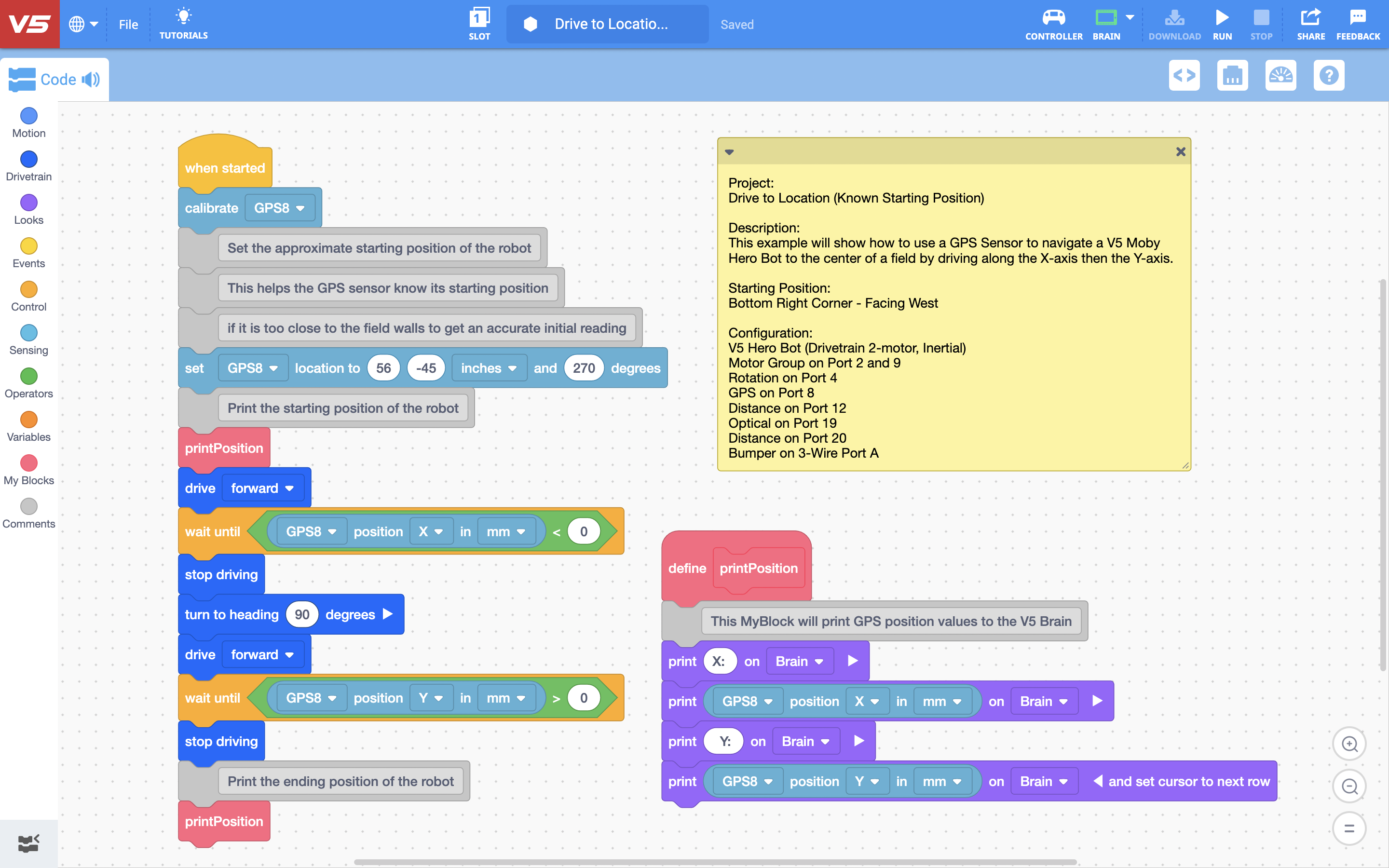The width and height of the screenshot is (1389, 868).
Task: Expand the print Y: block arrow
Action: click(858, 741)
